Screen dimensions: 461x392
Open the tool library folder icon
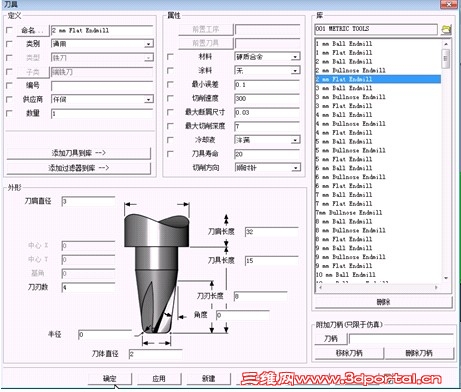coord(446,29)
